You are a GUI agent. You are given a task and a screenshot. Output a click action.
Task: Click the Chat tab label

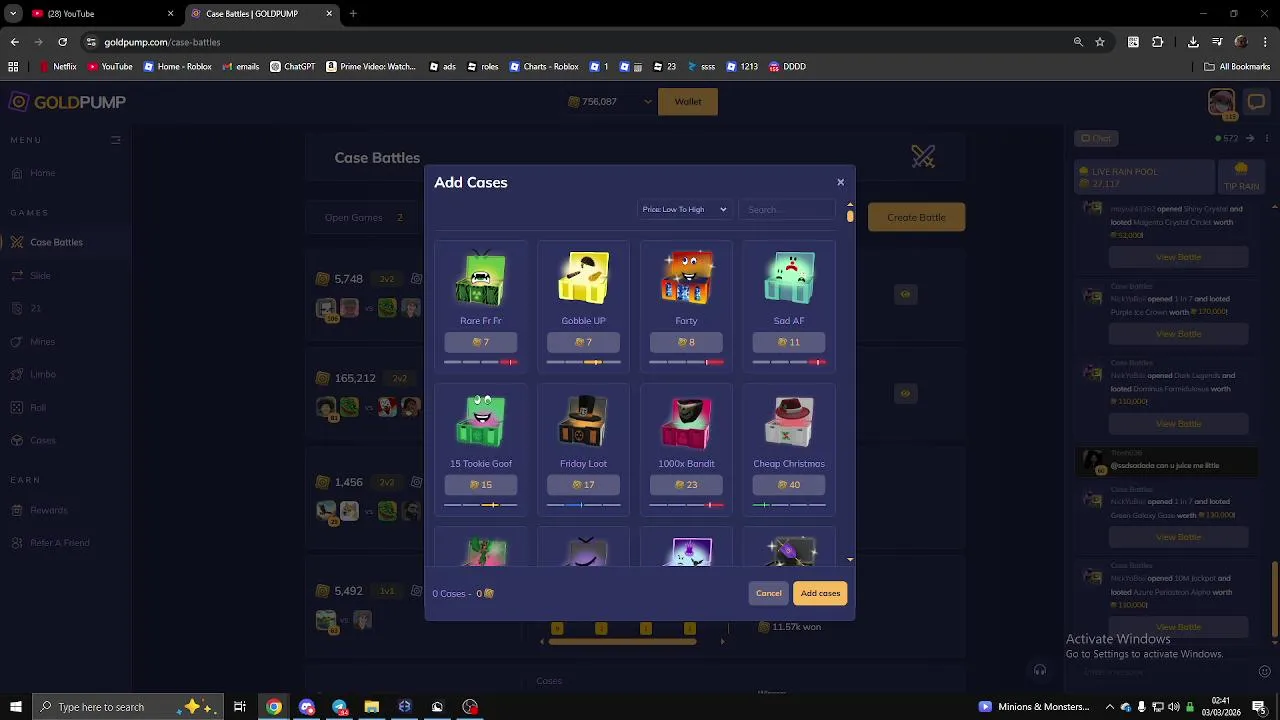coord(1096,138)
